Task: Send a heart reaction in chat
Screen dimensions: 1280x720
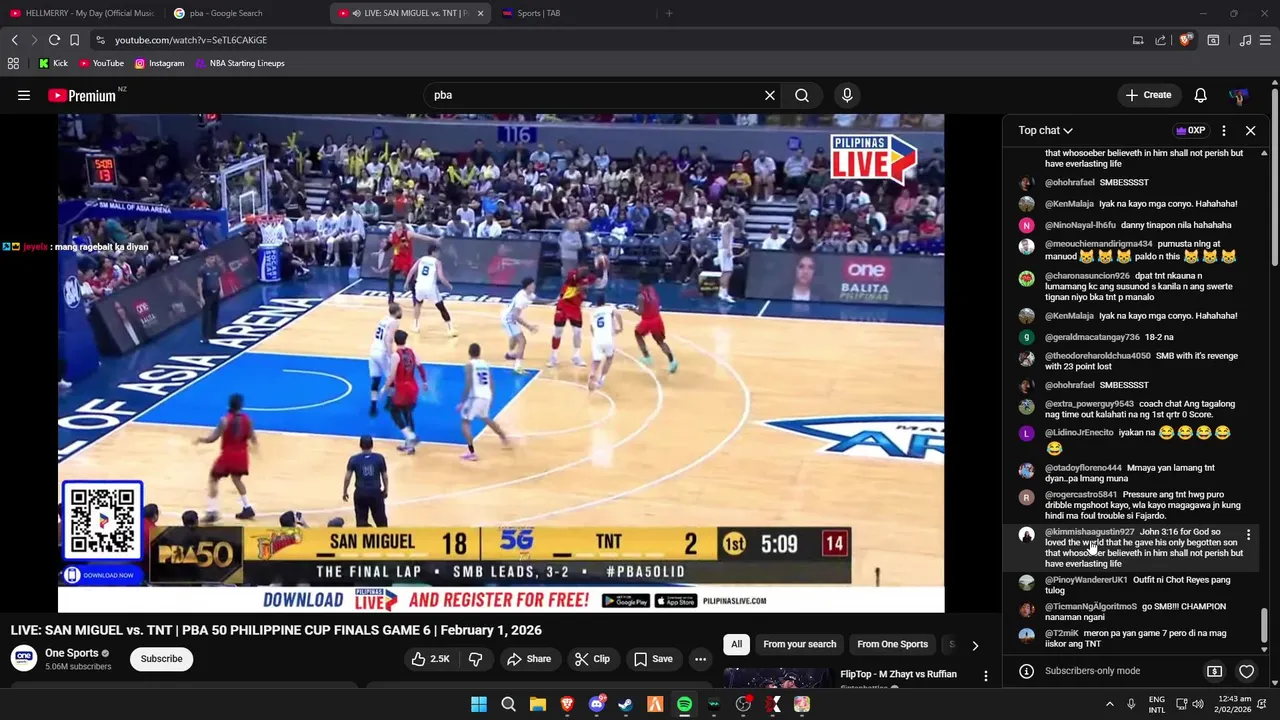Action: 1246,671
